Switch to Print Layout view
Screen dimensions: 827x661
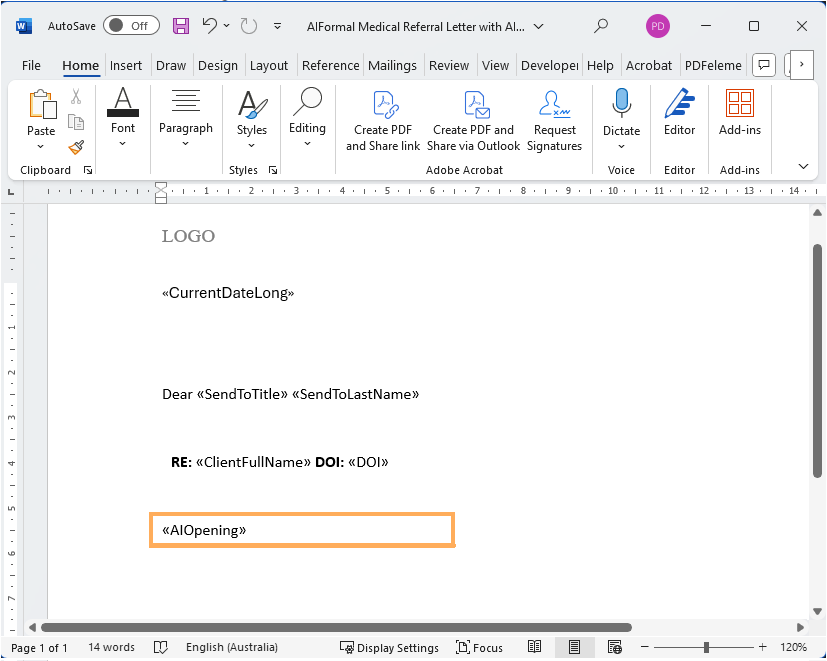574,647
